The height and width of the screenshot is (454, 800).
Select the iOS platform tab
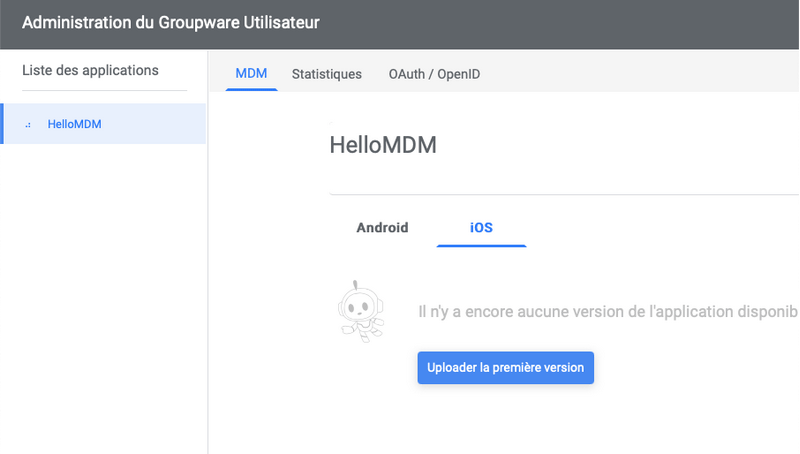click(x=481, y=228)
